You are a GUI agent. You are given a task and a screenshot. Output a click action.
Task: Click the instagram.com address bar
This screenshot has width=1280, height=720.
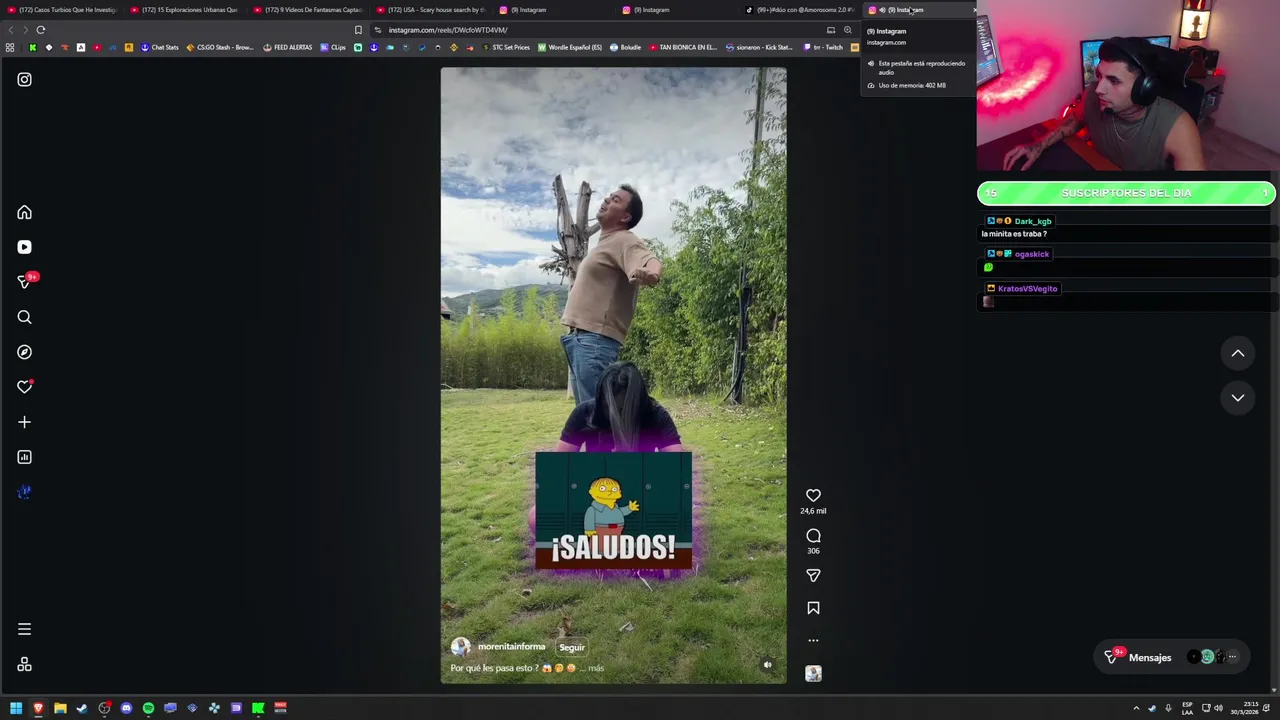tap(600, 30)
